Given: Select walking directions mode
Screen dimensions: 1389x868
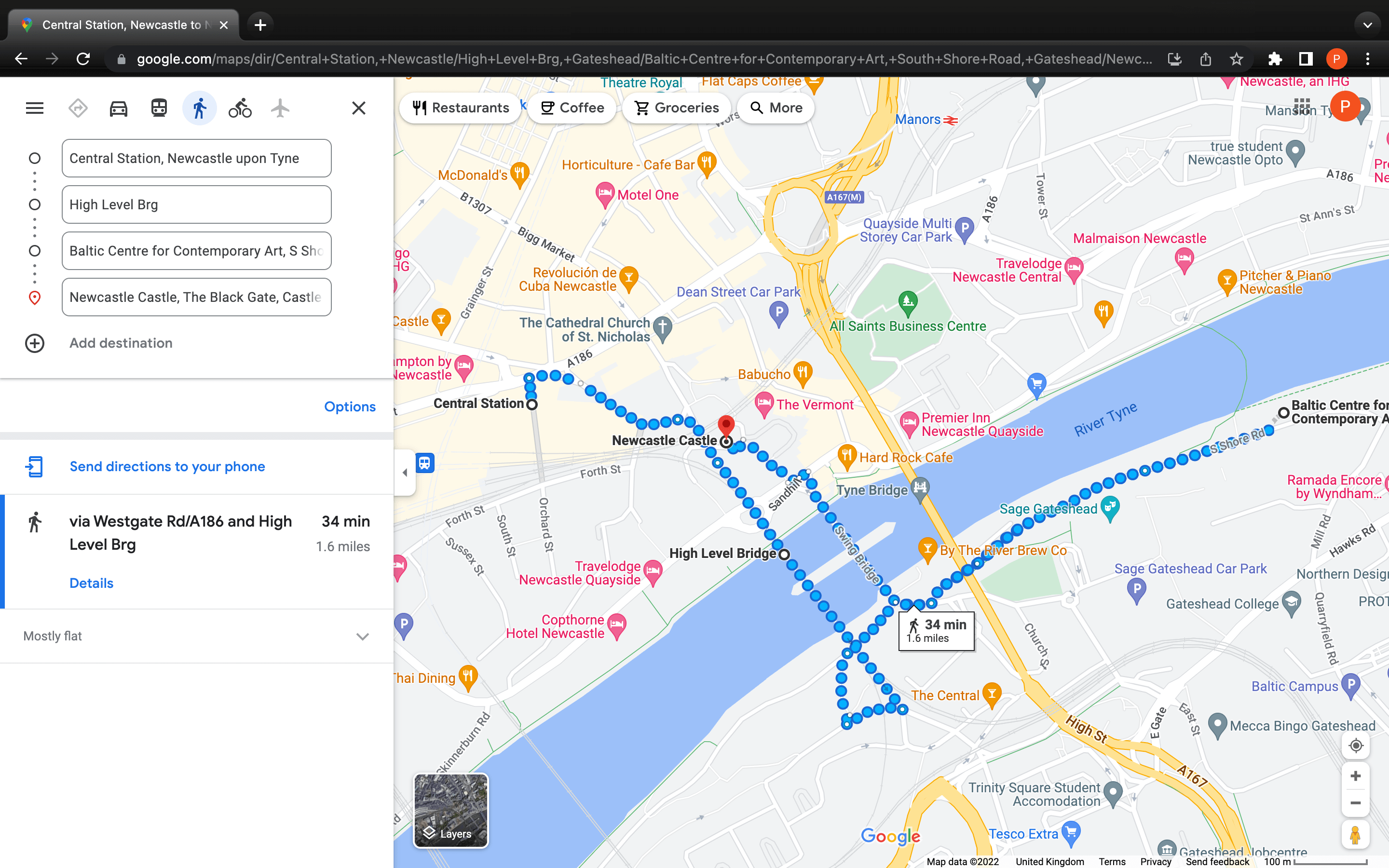Looking at the screenshot, I should point(199,108).
